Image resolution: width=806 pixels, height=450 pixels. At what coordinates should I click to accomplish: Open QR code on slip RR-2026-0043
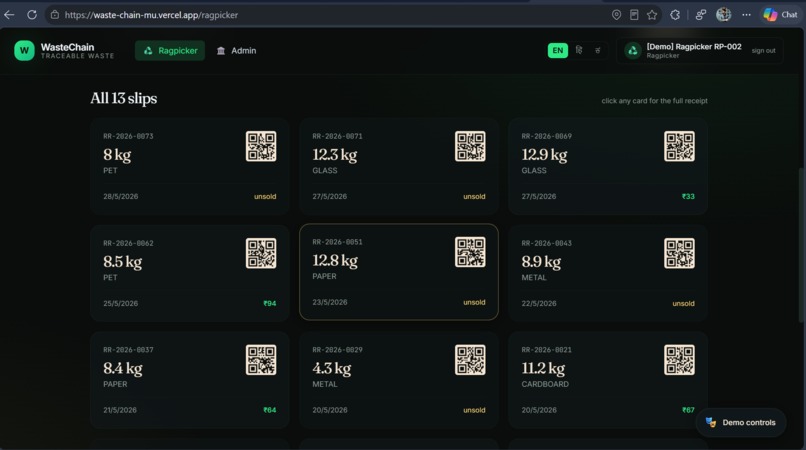679,253
